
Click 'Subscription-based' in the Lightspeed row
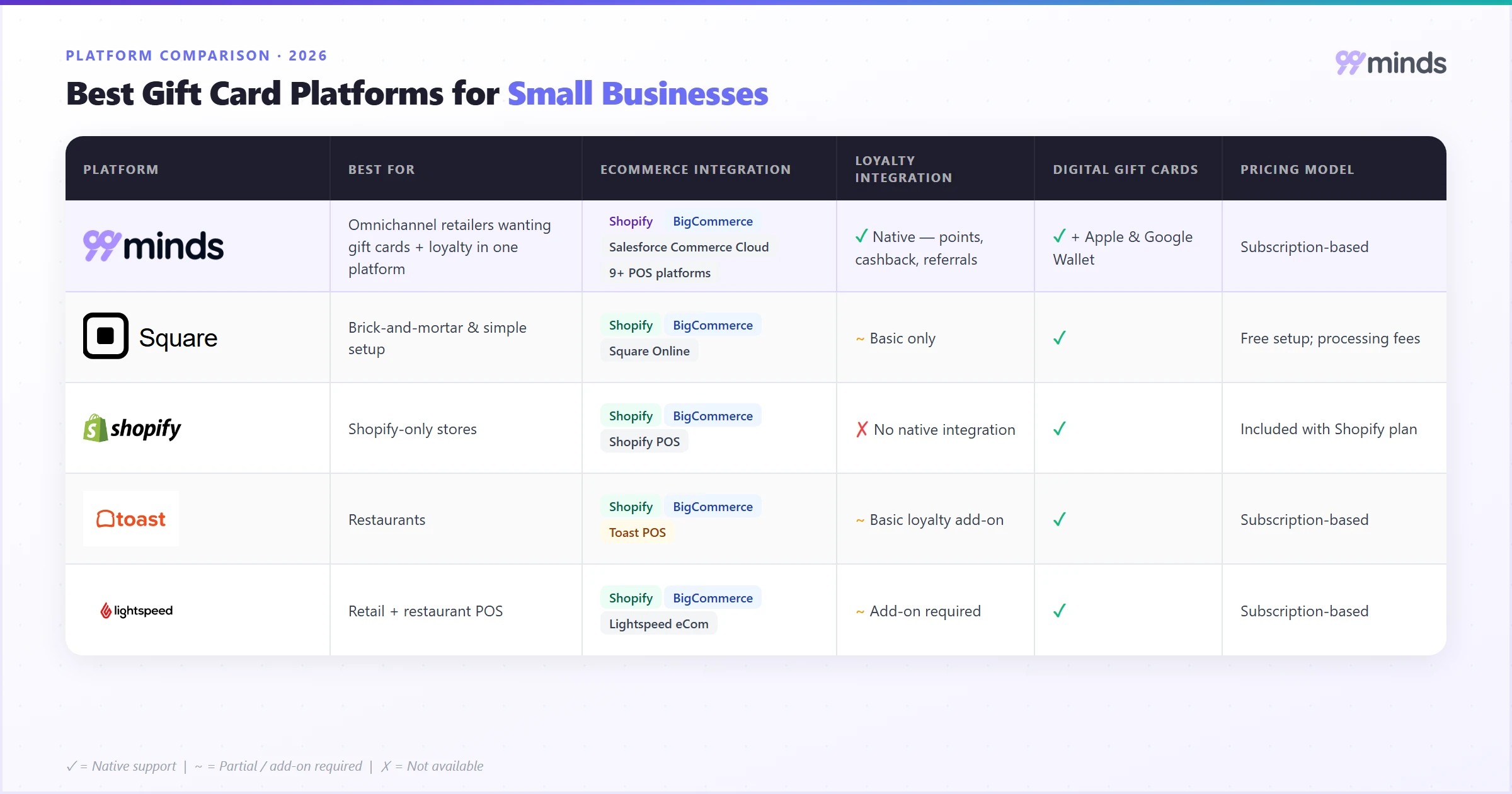1304,611
